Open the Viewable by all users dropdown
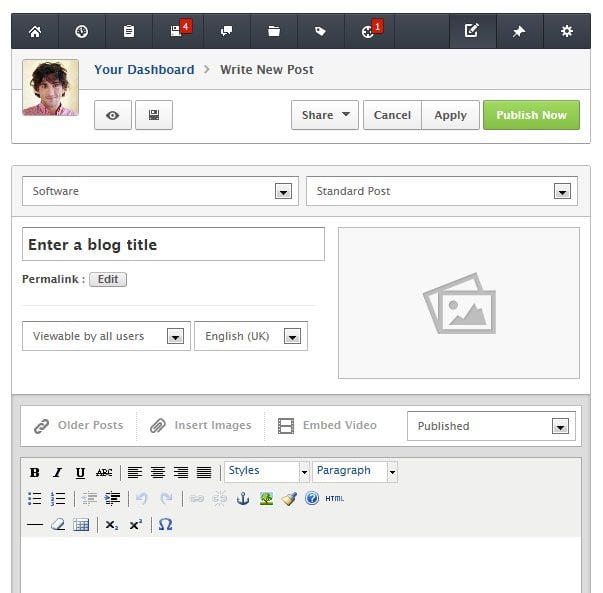This screenshot has height=593, width=603. point(106,336)
